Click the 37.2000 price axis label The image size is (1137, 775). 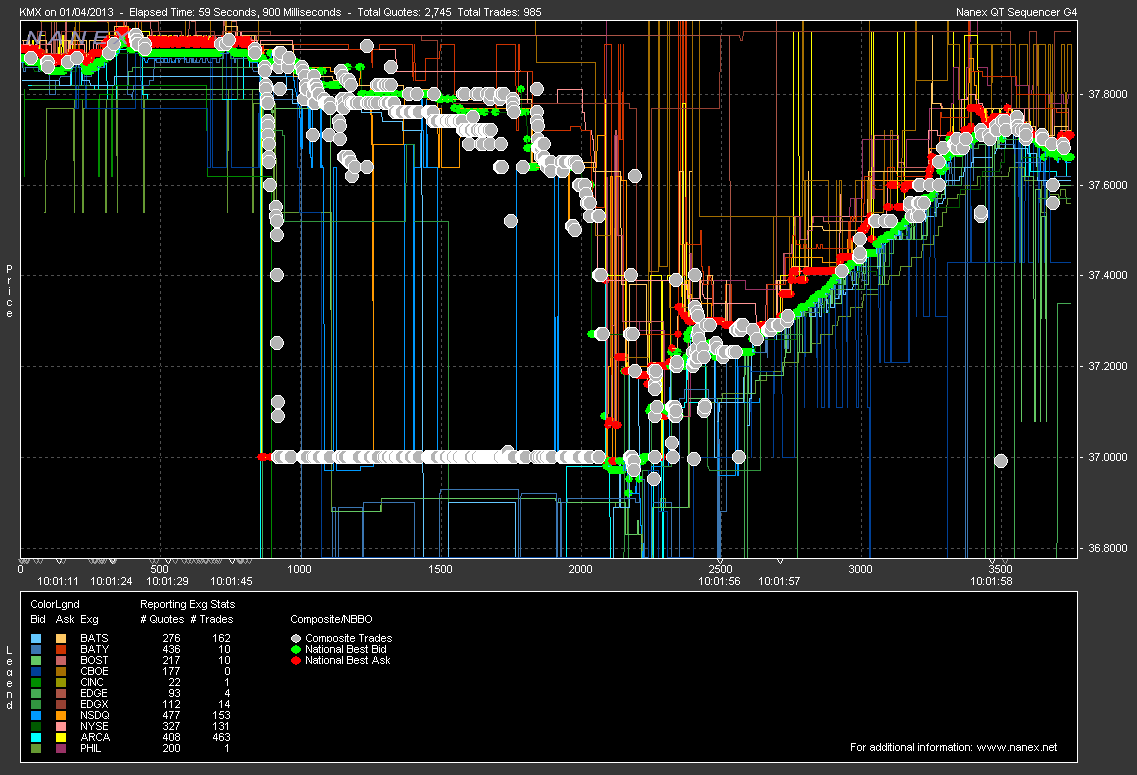[x=1108, y=367]
